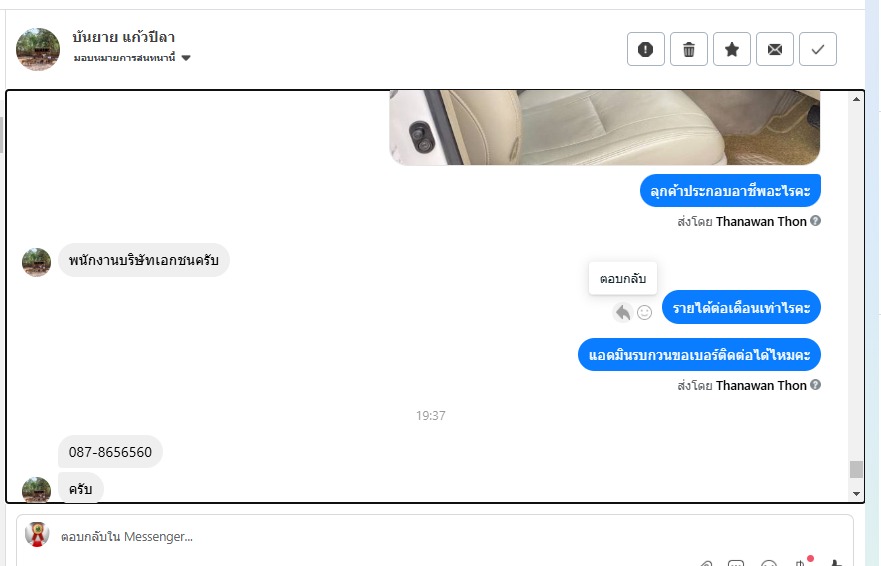Click scrollbar up arrow in chat
The height and width of the screenshot is (566, 881).
coord(856,99)
